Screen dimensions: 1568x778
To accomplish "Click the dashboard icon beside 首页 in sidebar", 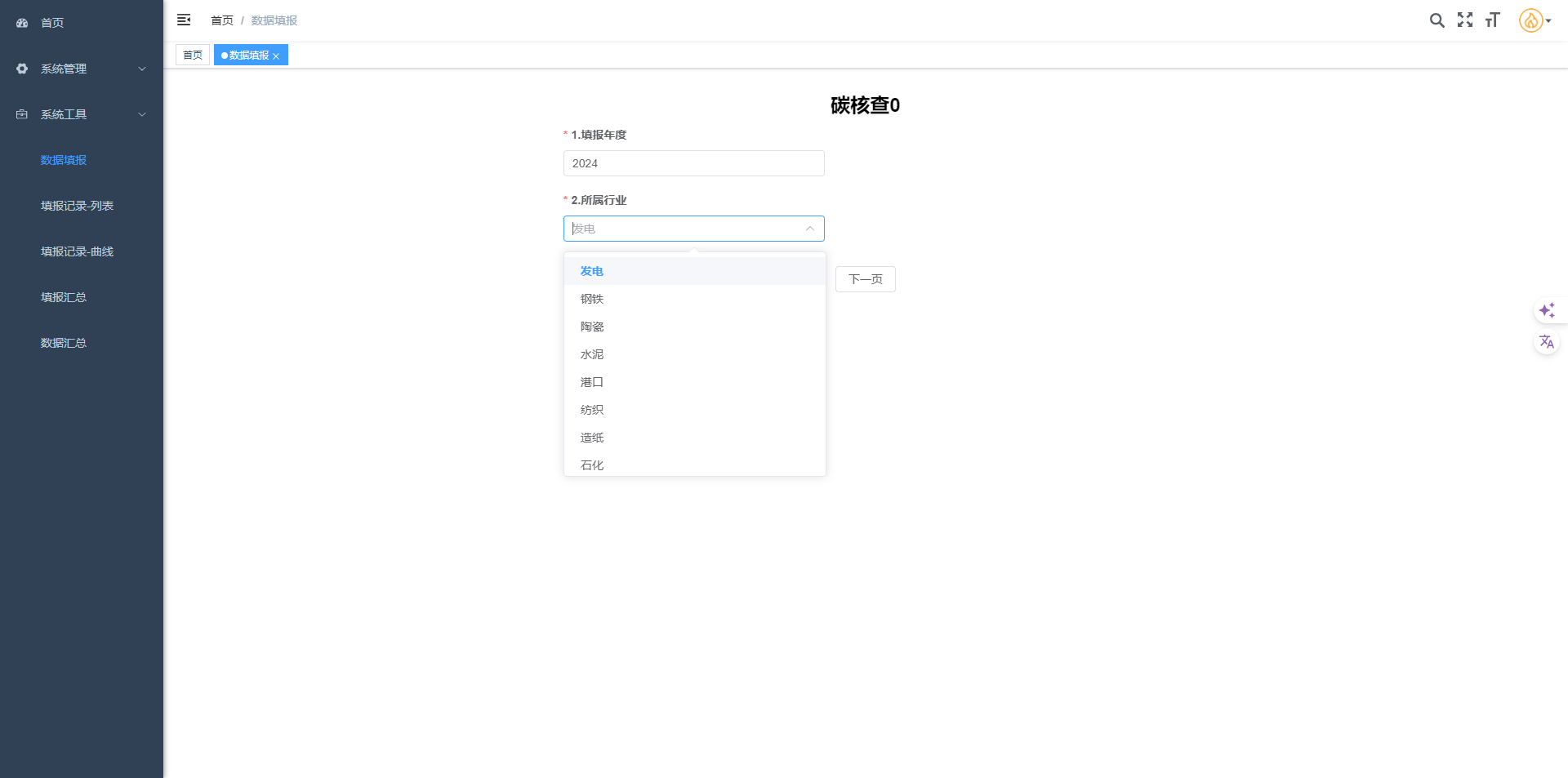I will (22, 23).
